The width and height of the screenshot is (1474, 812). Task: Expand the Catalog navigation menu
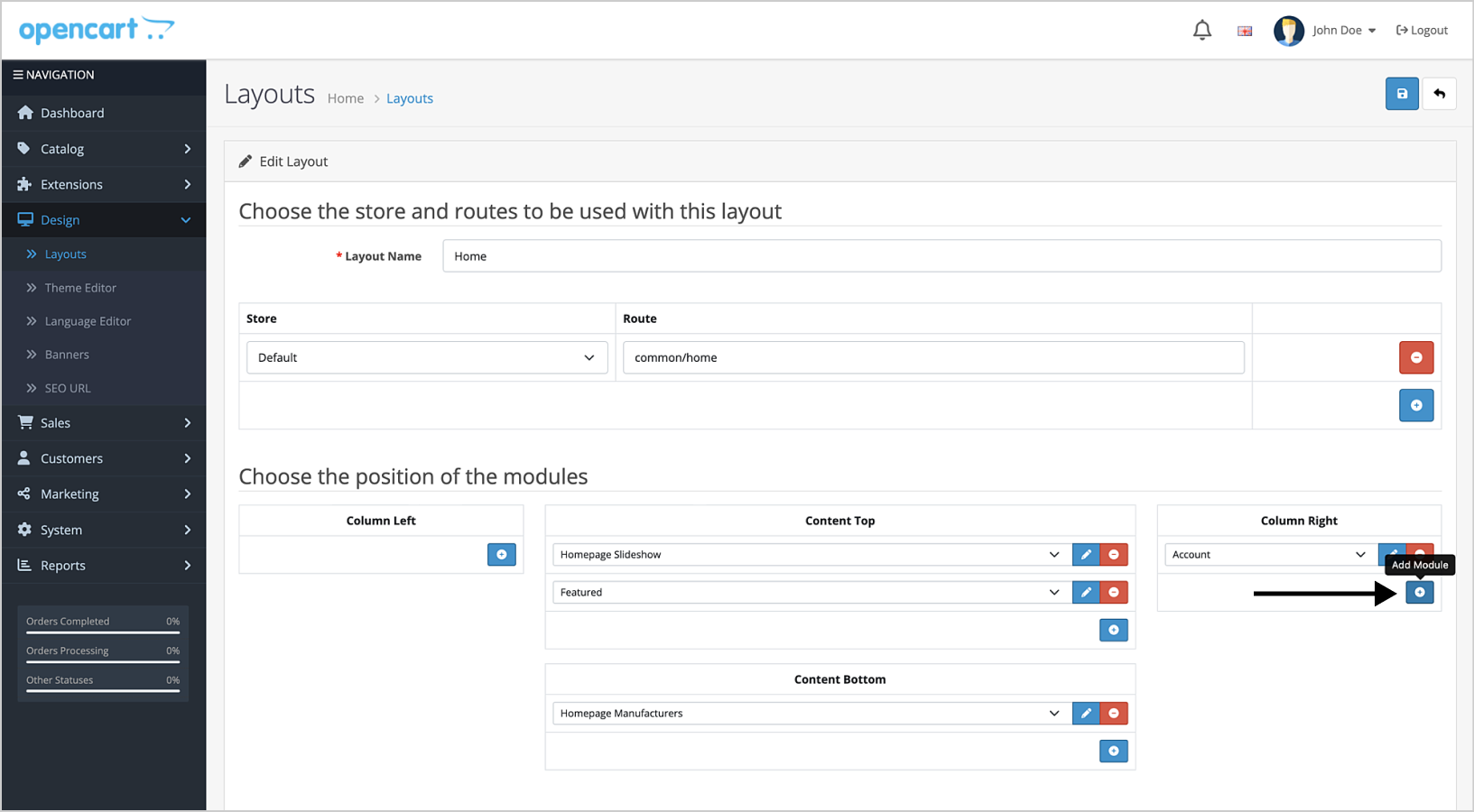[x=104, y=149]
